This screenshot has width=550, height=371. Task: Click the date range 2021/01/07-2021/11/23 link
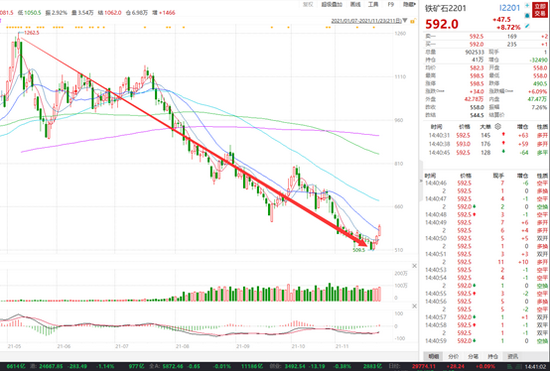(366, 21)
